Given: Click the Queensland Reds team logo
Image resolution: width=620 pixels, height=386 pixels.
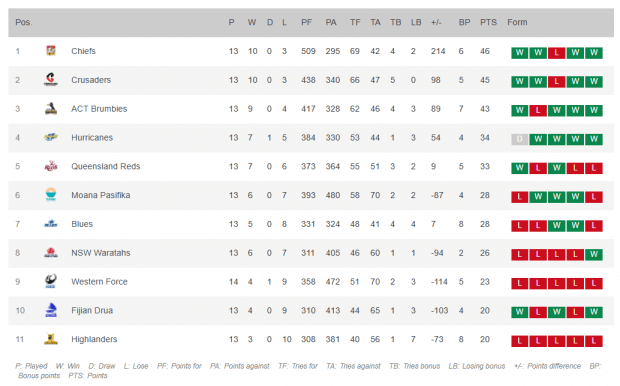Looking at the screenshot, I should pyautogui.click(x=51, y=166).
